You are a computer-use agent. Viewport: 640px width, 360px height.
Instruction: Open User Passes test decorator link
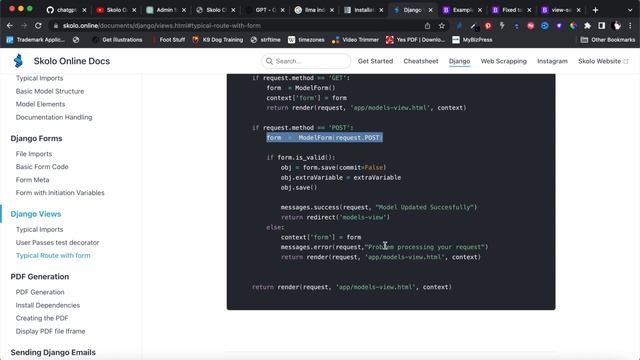pos(58,242)
